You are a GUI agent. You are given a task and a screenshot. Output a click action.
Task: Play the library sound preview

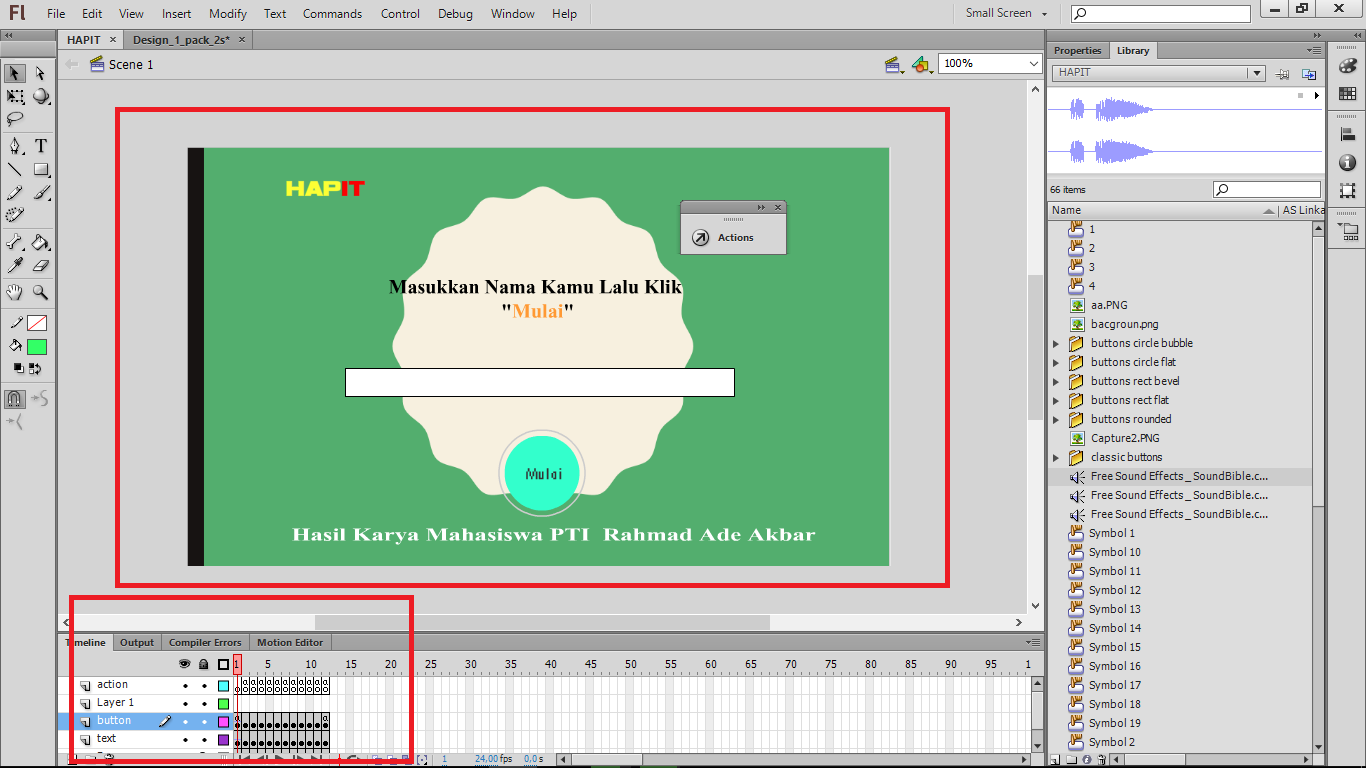[x=1316, y=96]
